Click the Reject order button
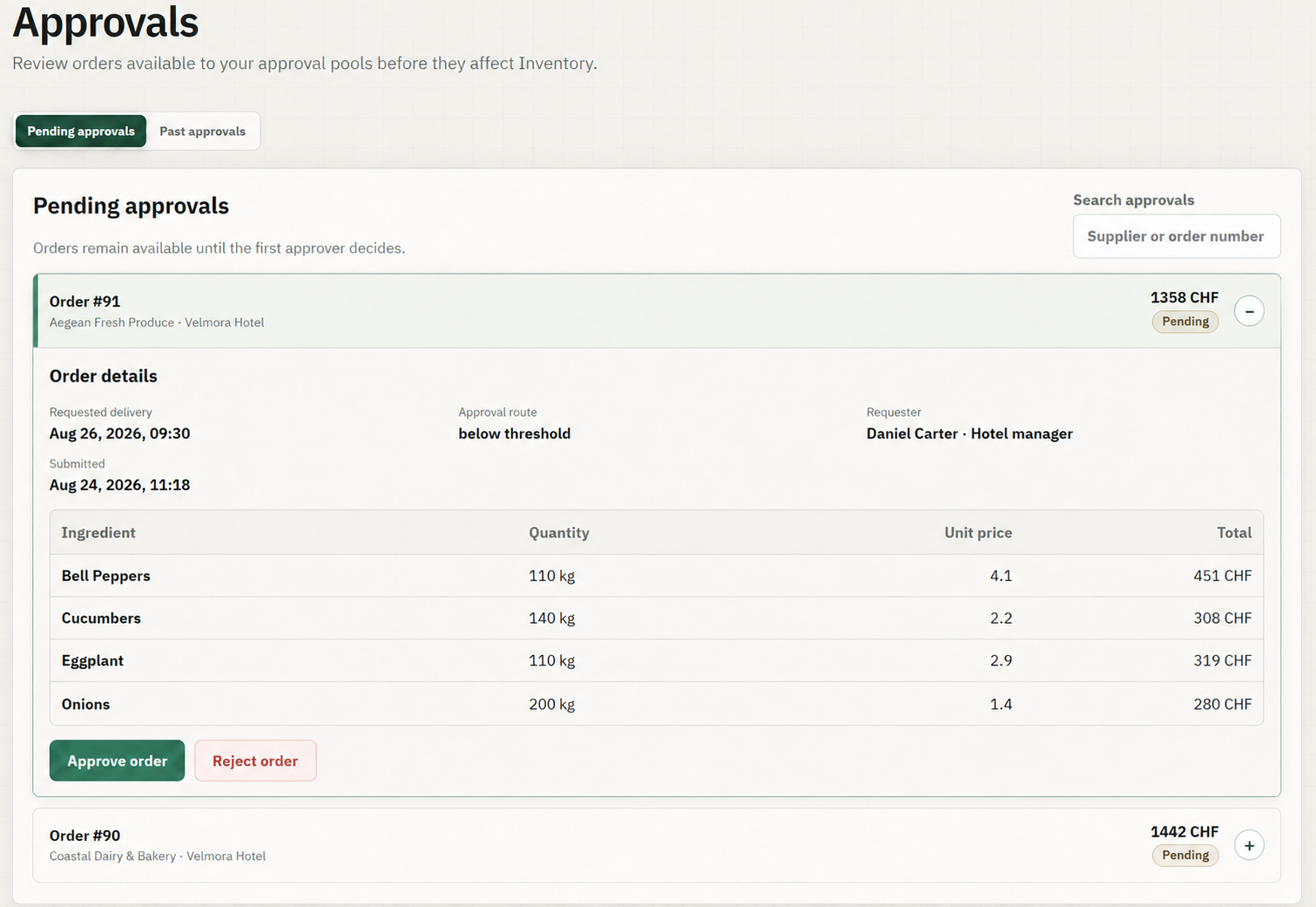The width and height of the screenshot is (1316, 907). click(255, 761)
